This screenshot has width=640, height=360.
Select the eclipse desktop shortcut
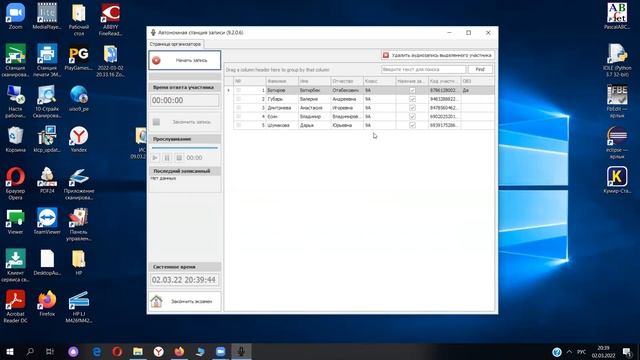[617, 143]
